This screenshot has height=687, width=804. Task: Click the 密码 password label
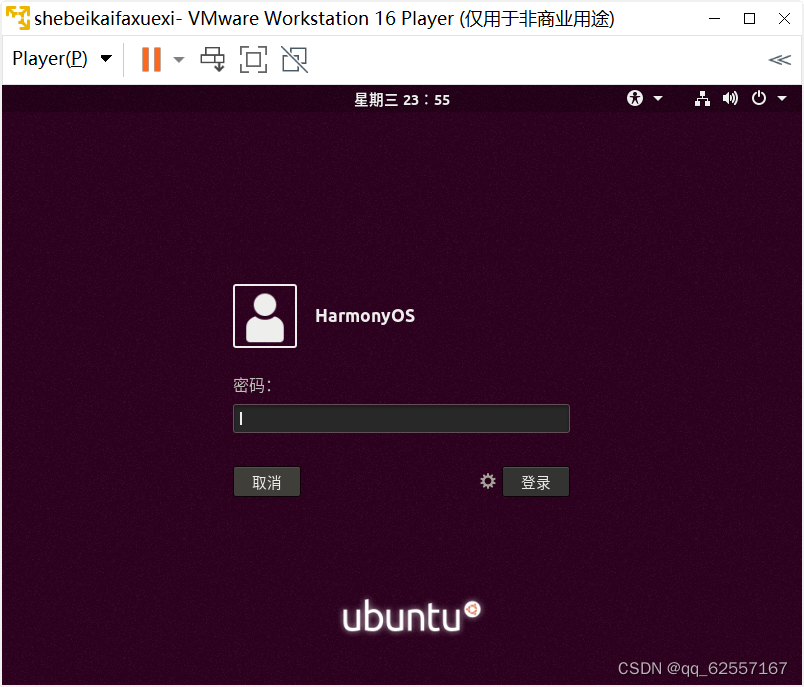[252, 385]
